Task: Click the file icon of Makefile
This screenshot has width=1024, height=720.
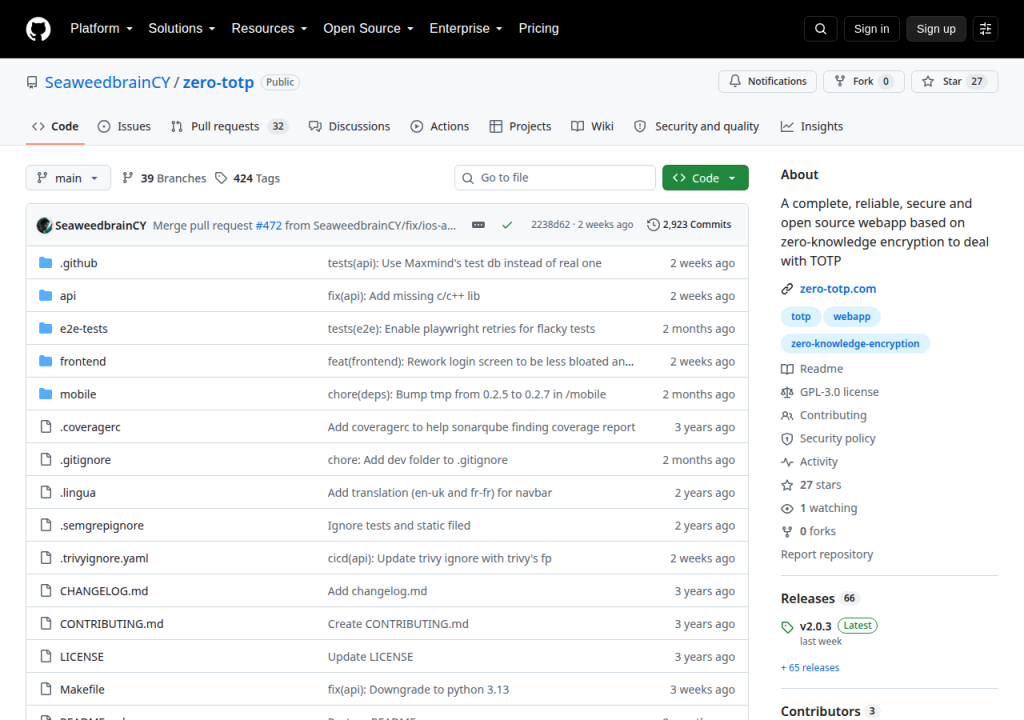Action: pos(46,689)
